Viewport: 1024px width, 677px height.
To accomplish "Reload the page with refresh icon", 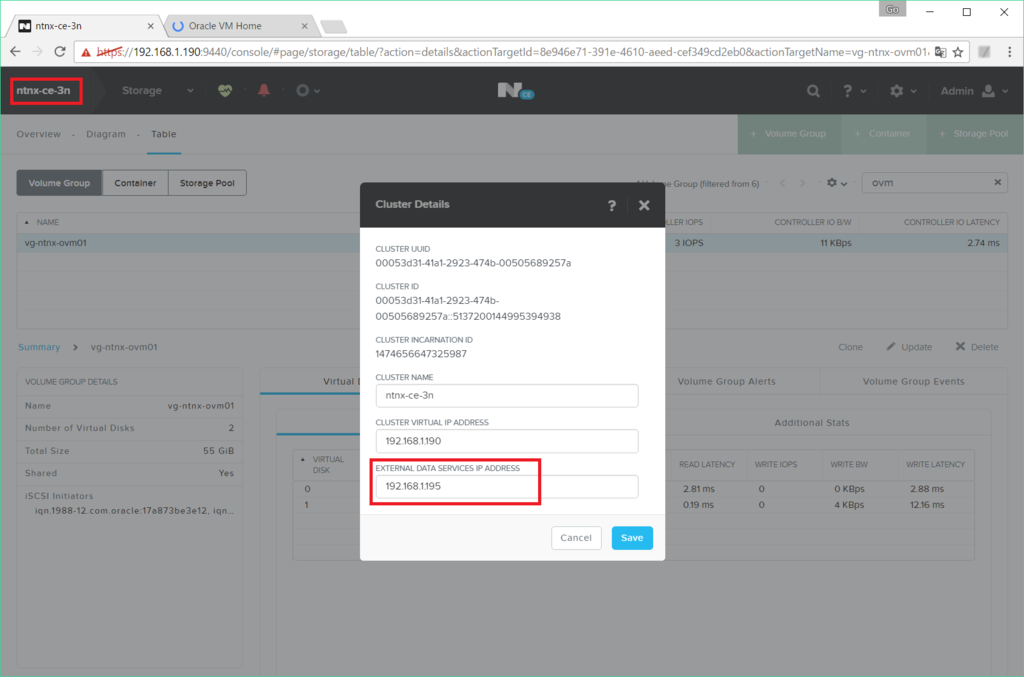I will pyautogui.click(x=59, y=52).
